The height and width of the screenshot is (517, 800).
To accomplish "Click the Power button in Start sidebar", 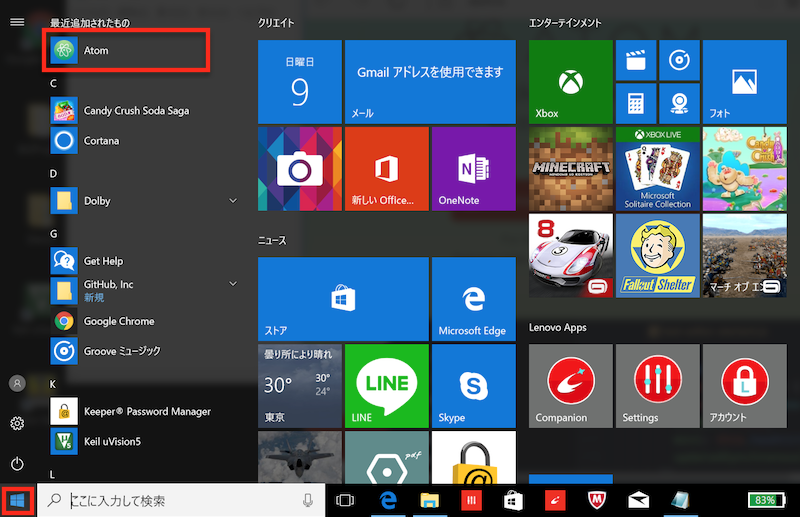I will click(x=17, y=463).
